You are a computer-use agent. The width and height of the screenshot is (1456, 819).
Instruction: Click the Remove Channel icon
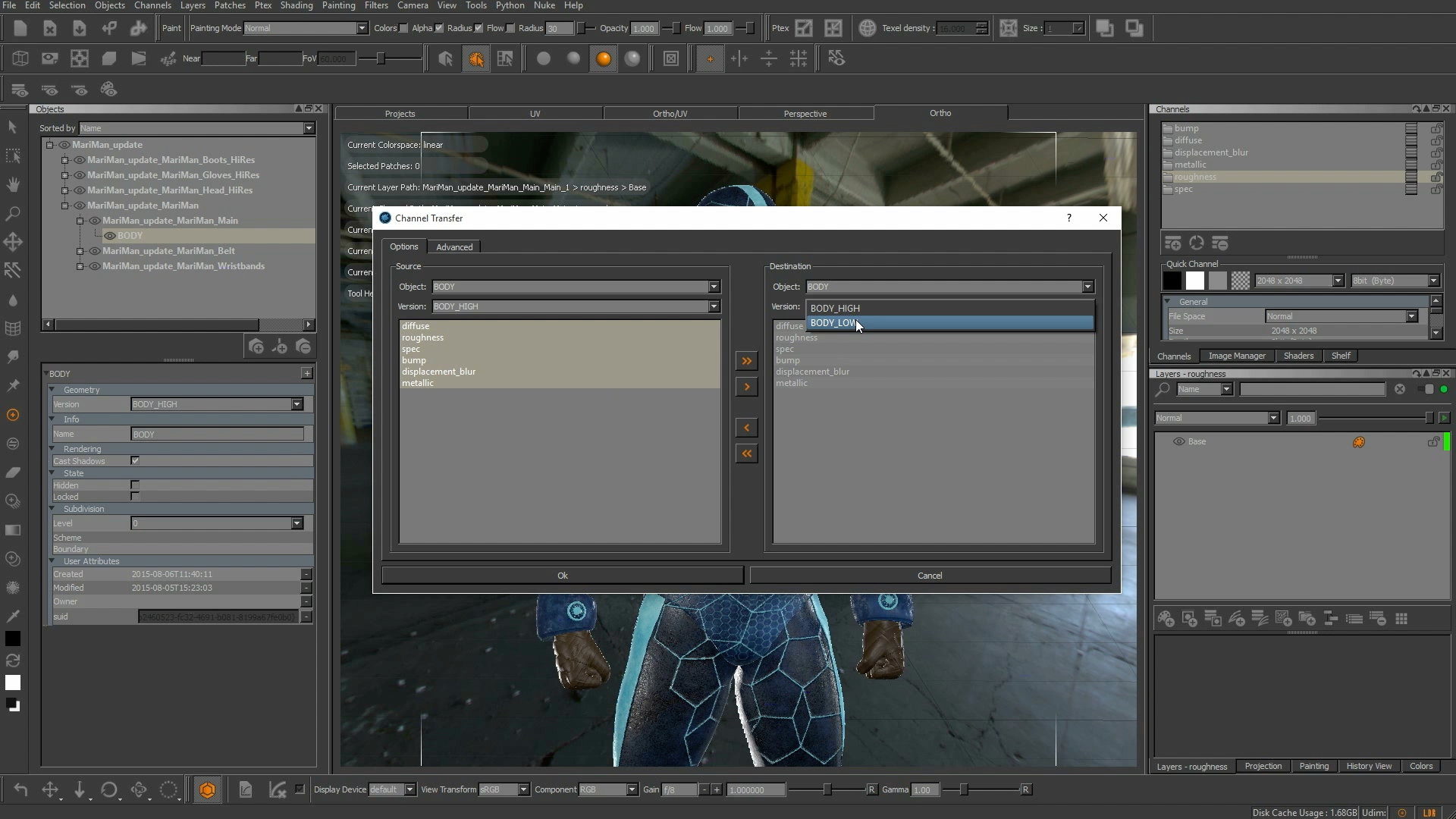[1221, 243]
